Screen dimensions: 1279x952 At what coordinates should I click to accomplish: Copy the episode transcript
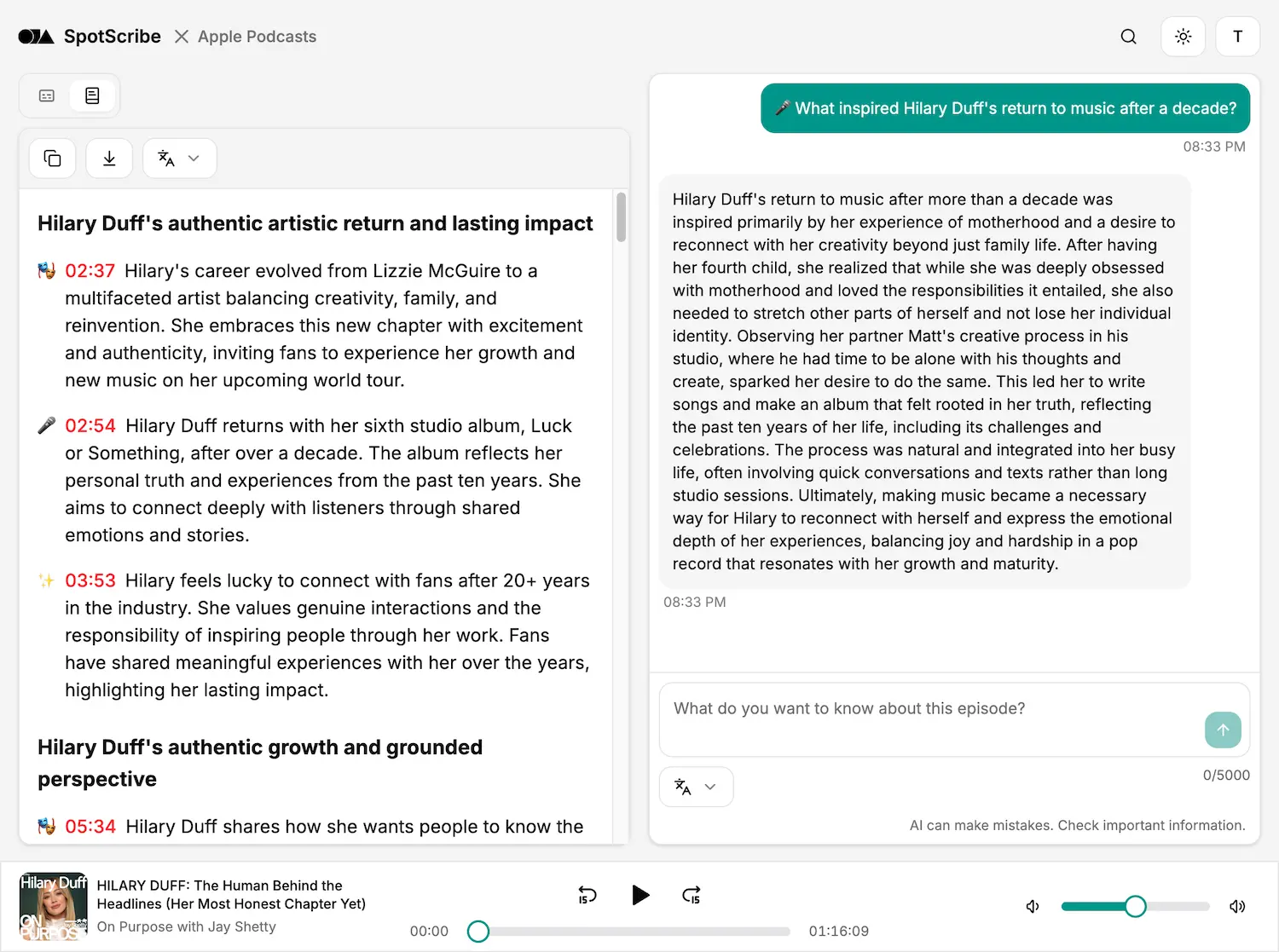52,158
